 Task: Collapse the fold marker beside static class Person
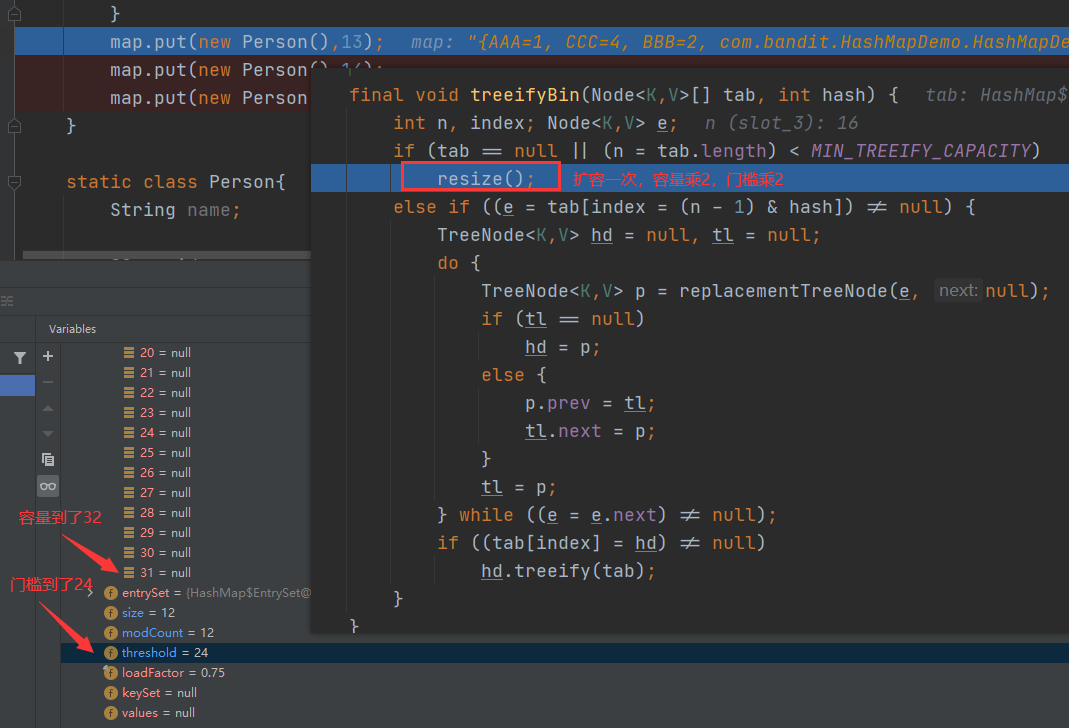(x=14, y=182)
